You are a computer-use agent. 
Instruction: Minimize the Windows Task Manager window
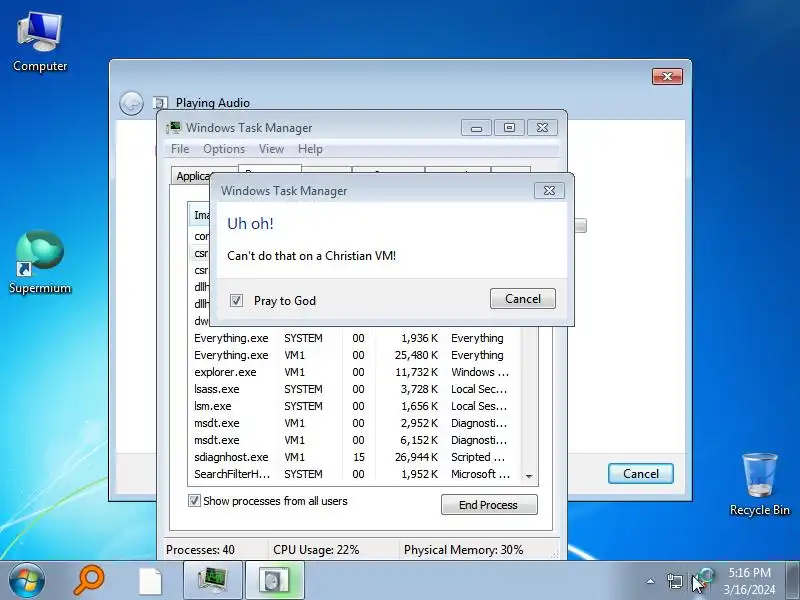click(x=476, y=128)
